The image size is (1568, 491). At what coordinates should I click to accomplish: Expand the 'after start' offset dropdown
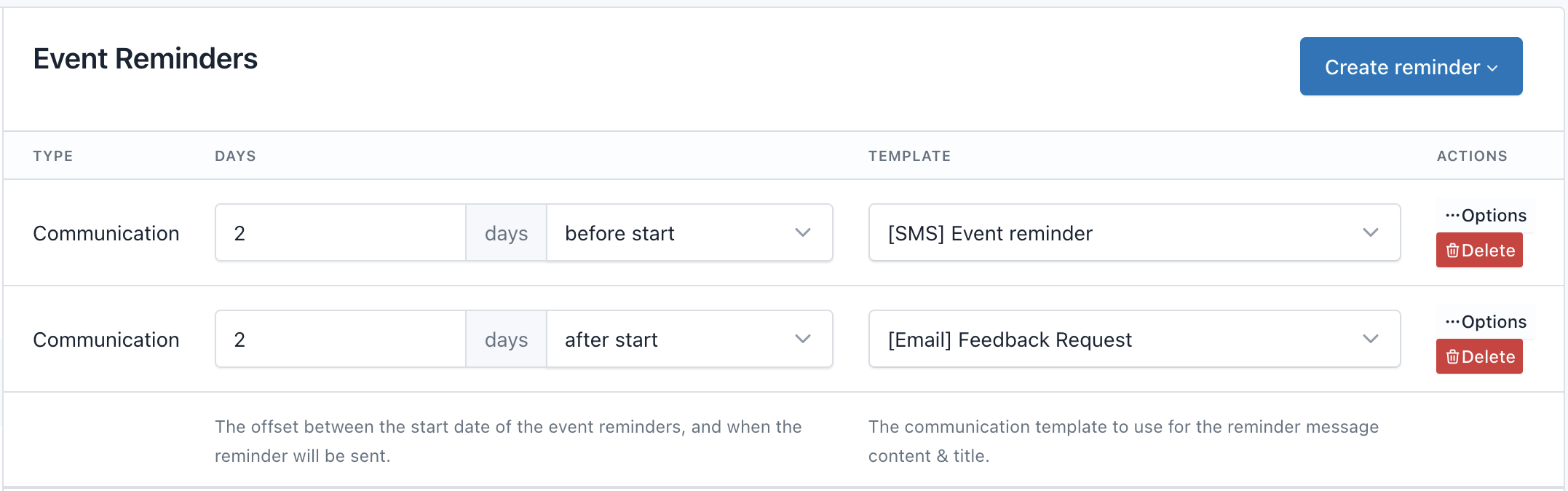689,339
